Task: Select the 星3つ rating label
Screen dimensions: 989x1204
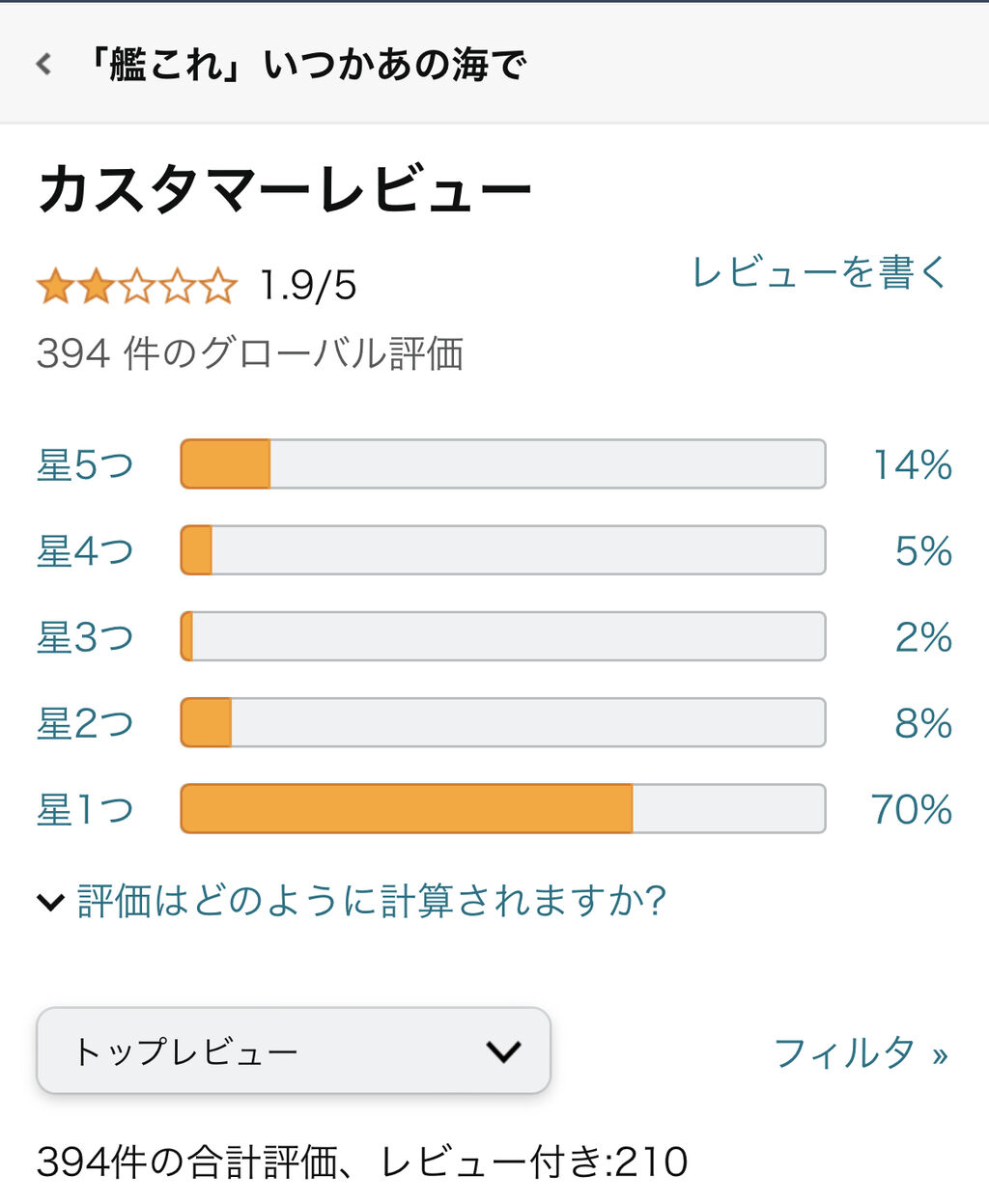Action: [85, 637]
